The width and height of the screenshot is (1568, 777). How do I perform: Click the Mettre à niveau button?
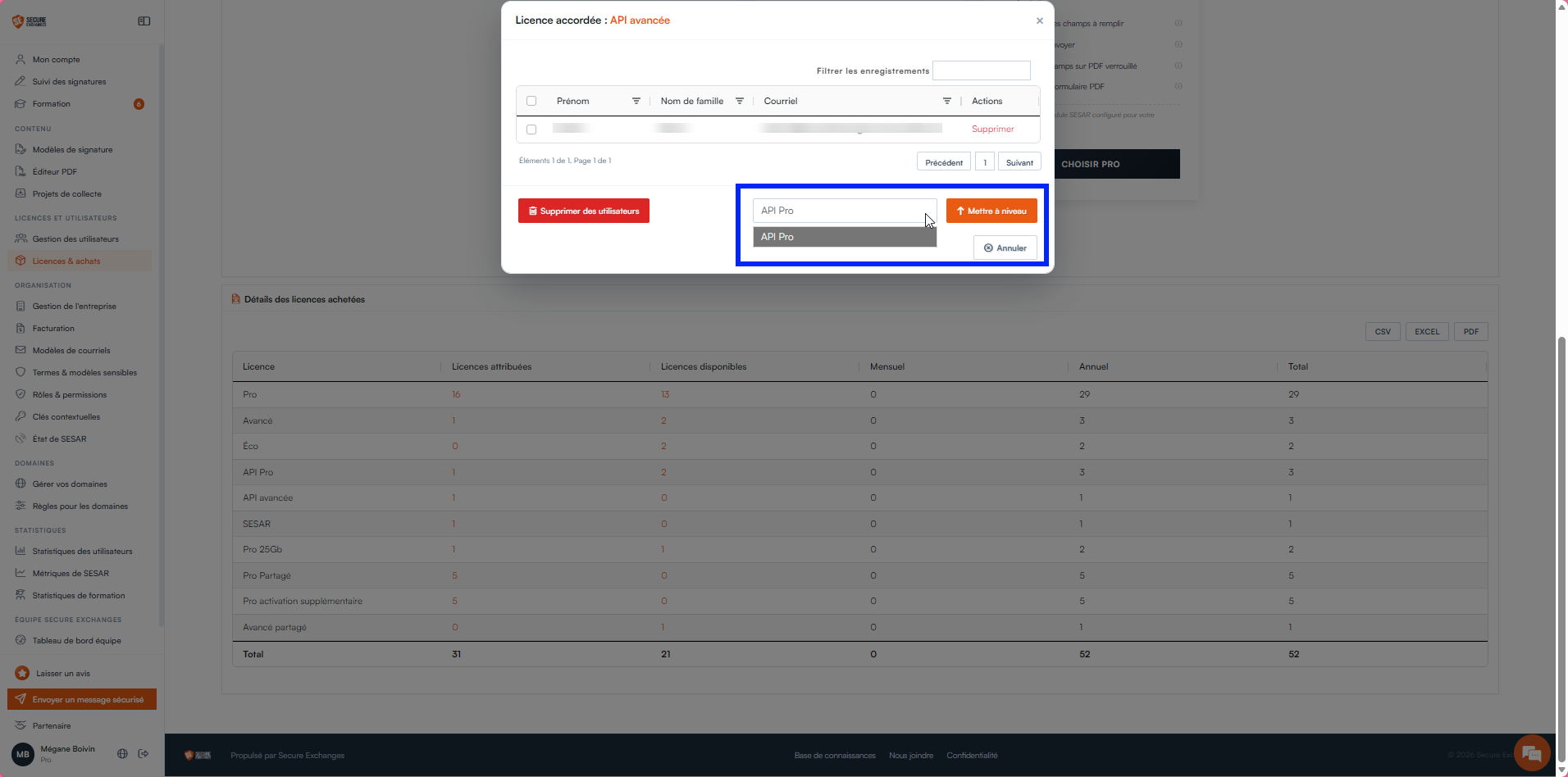click(x=991, y=211)
